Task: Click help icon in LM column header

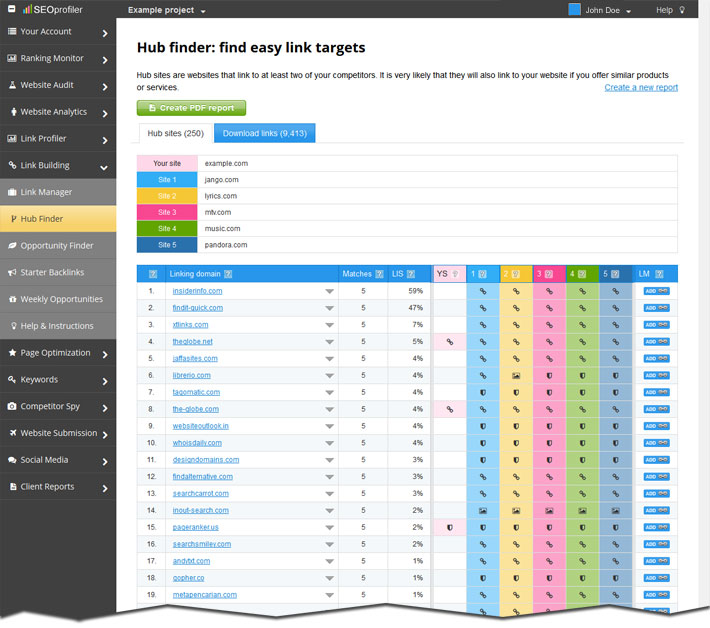Action: 659,274
